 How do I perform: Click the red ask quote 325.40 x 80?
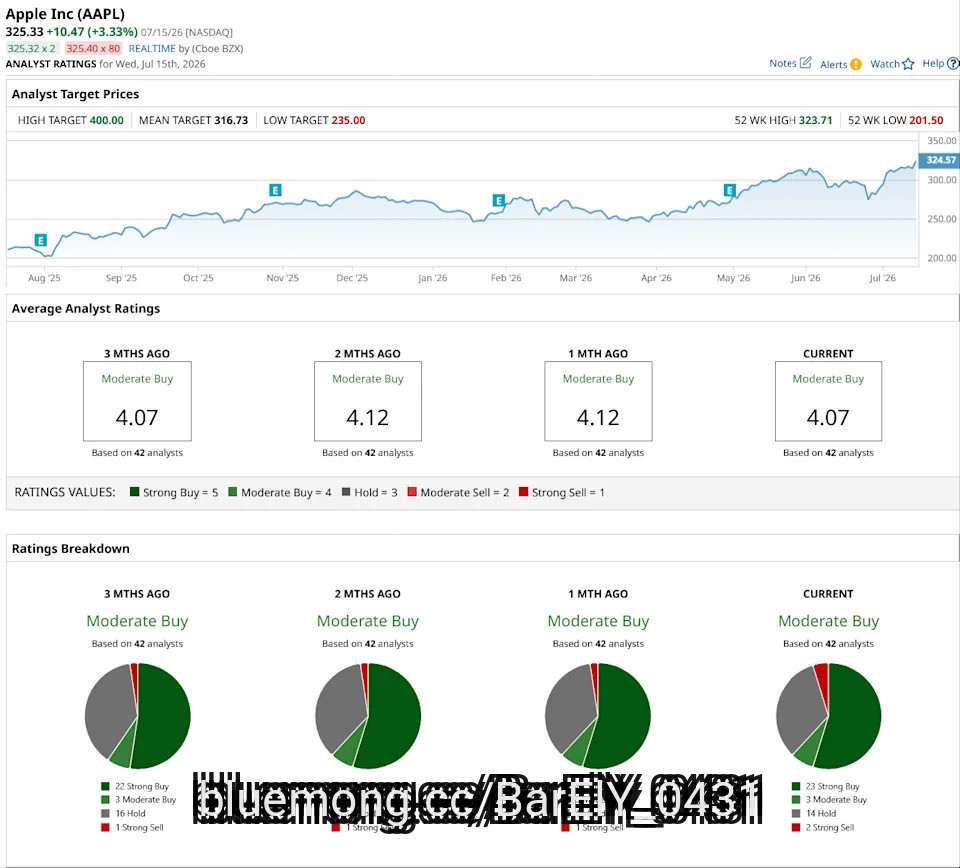[x=93, y=48]
